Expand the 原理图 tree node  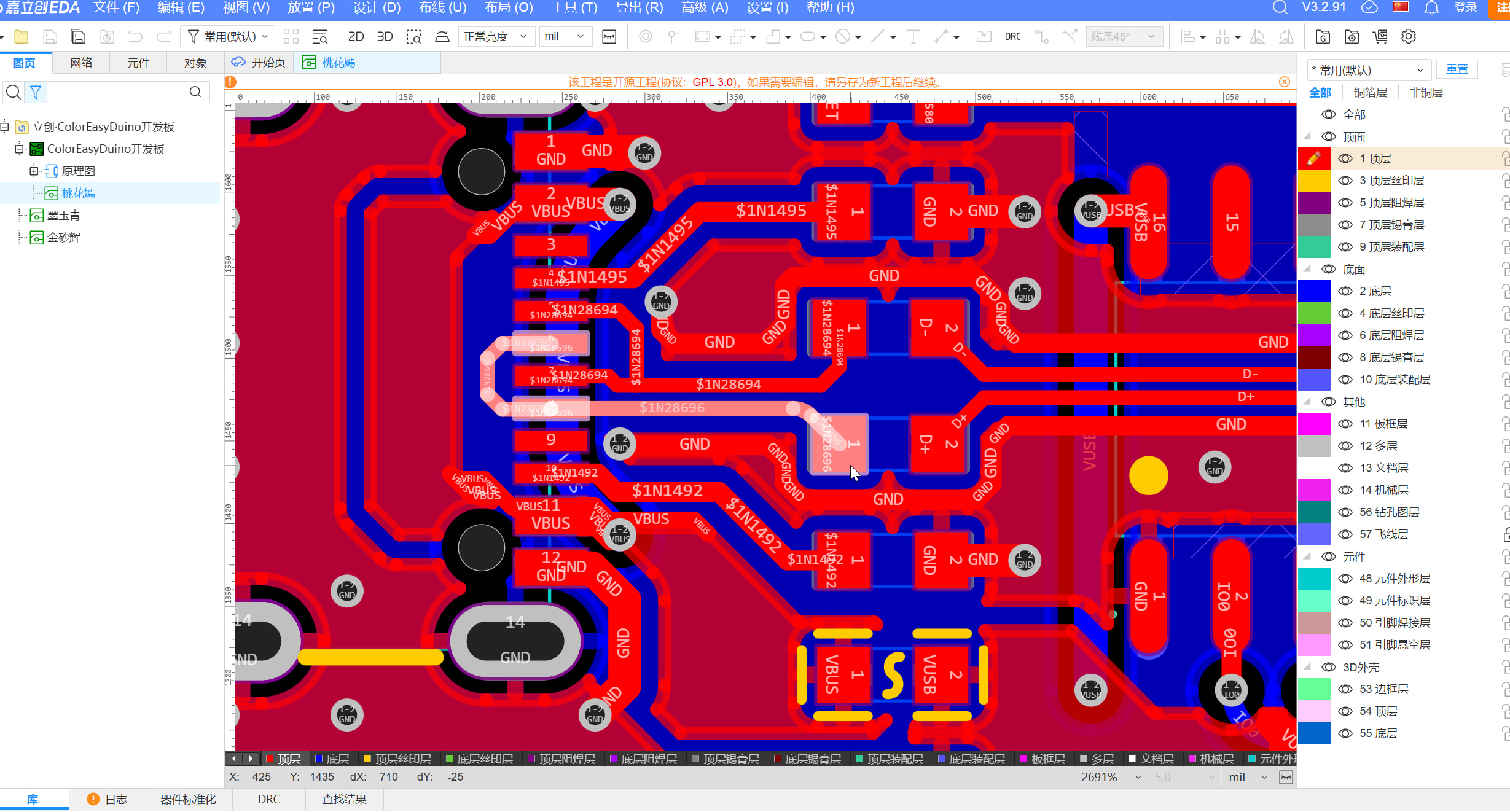click(x=33, y=171)
